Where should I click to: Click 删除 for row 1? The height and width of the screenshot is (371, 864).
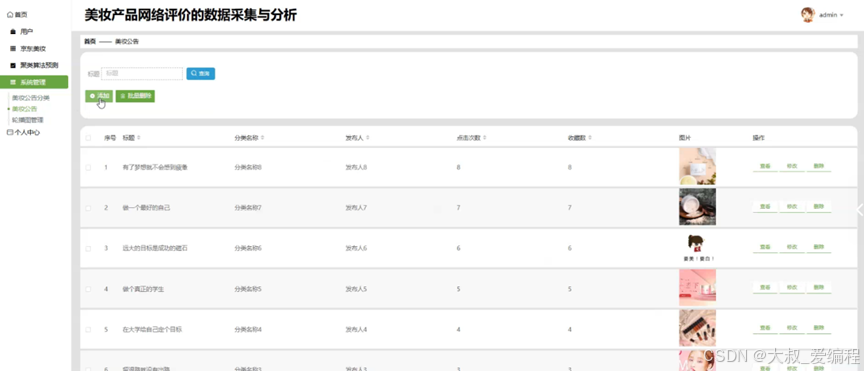(819, 166)
